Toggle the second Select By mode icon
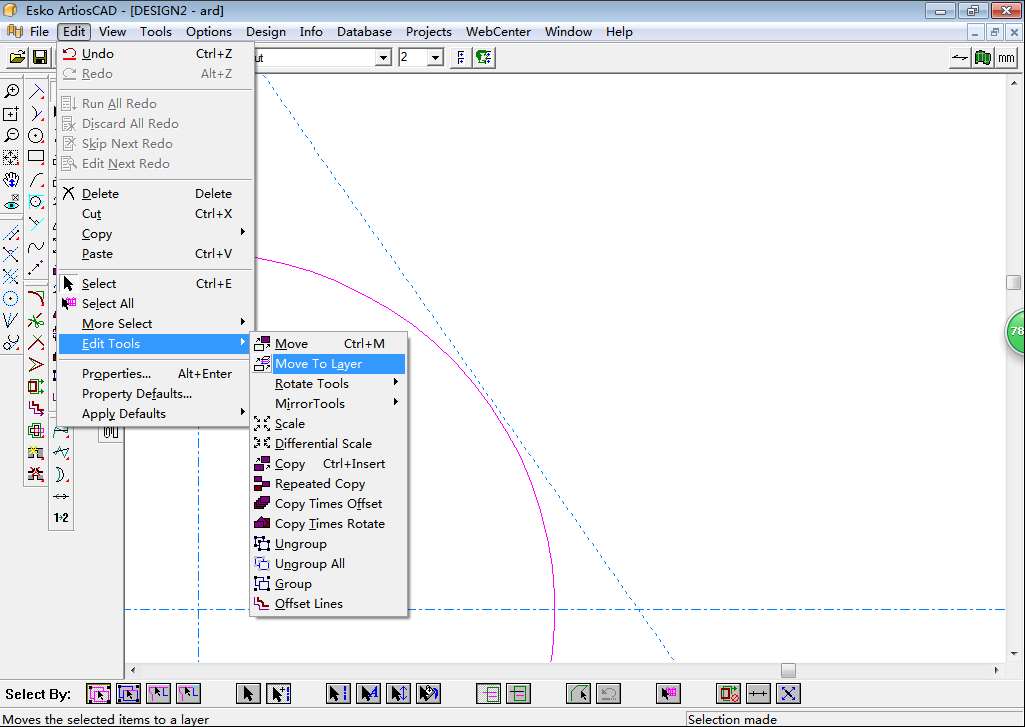Image resolution: width=1025 pixels, height=727 pixels. pyautogui.click(x=129, y=693)
